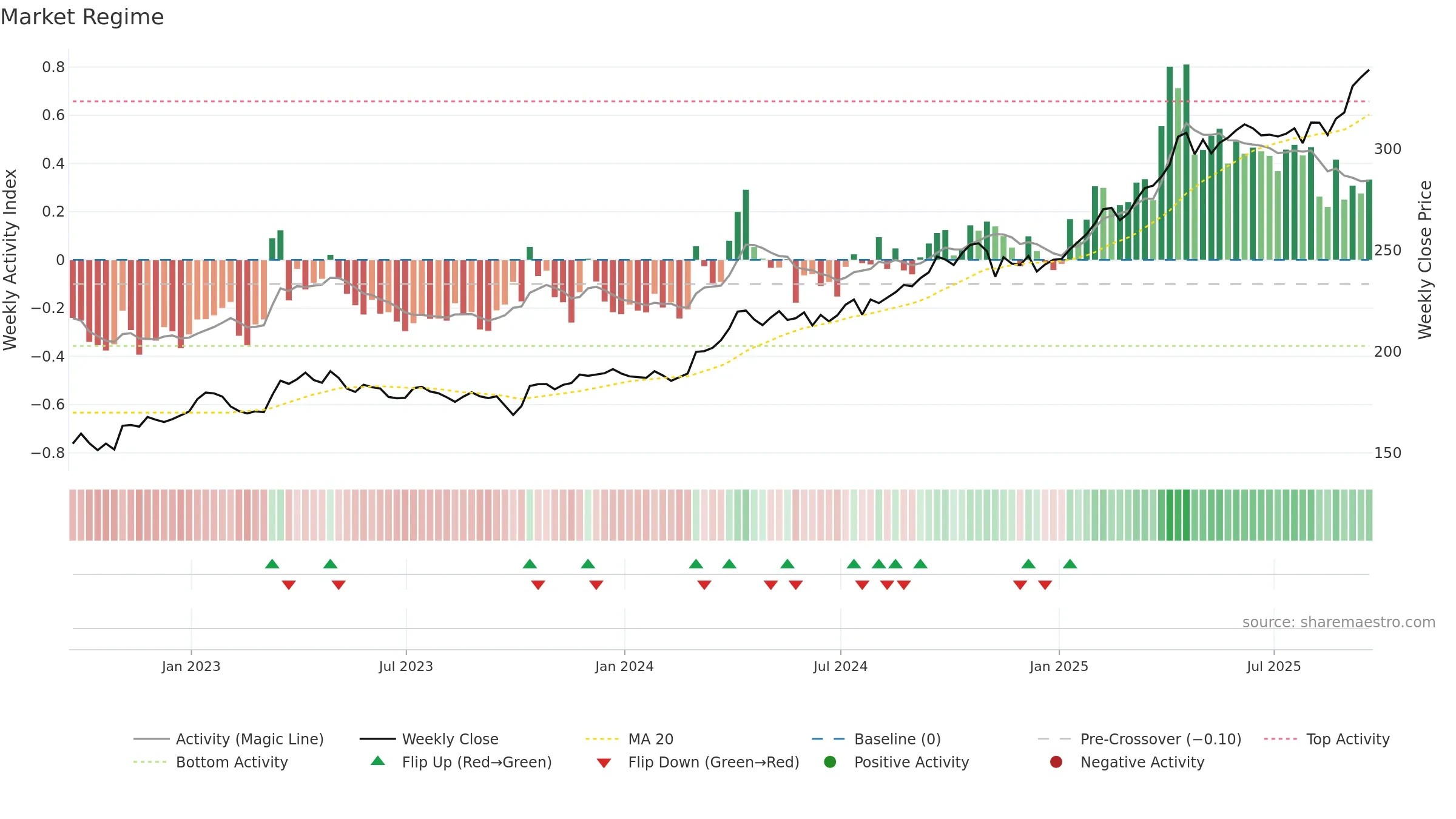Click the tallest green activity bar above 0.8
Image resolution: width=1456 pixels, height=819 pixels.
tap(1186, 162)
